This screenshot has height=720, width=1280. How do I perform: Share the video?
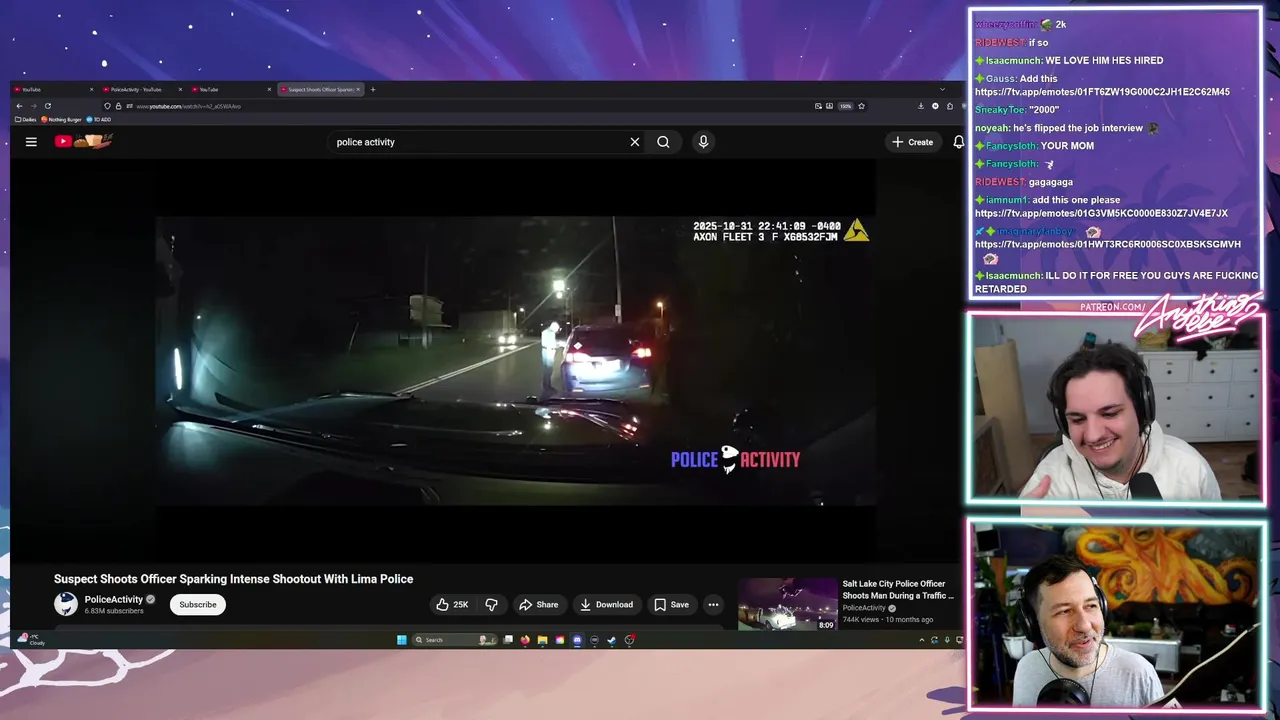(x=538, y=604)
